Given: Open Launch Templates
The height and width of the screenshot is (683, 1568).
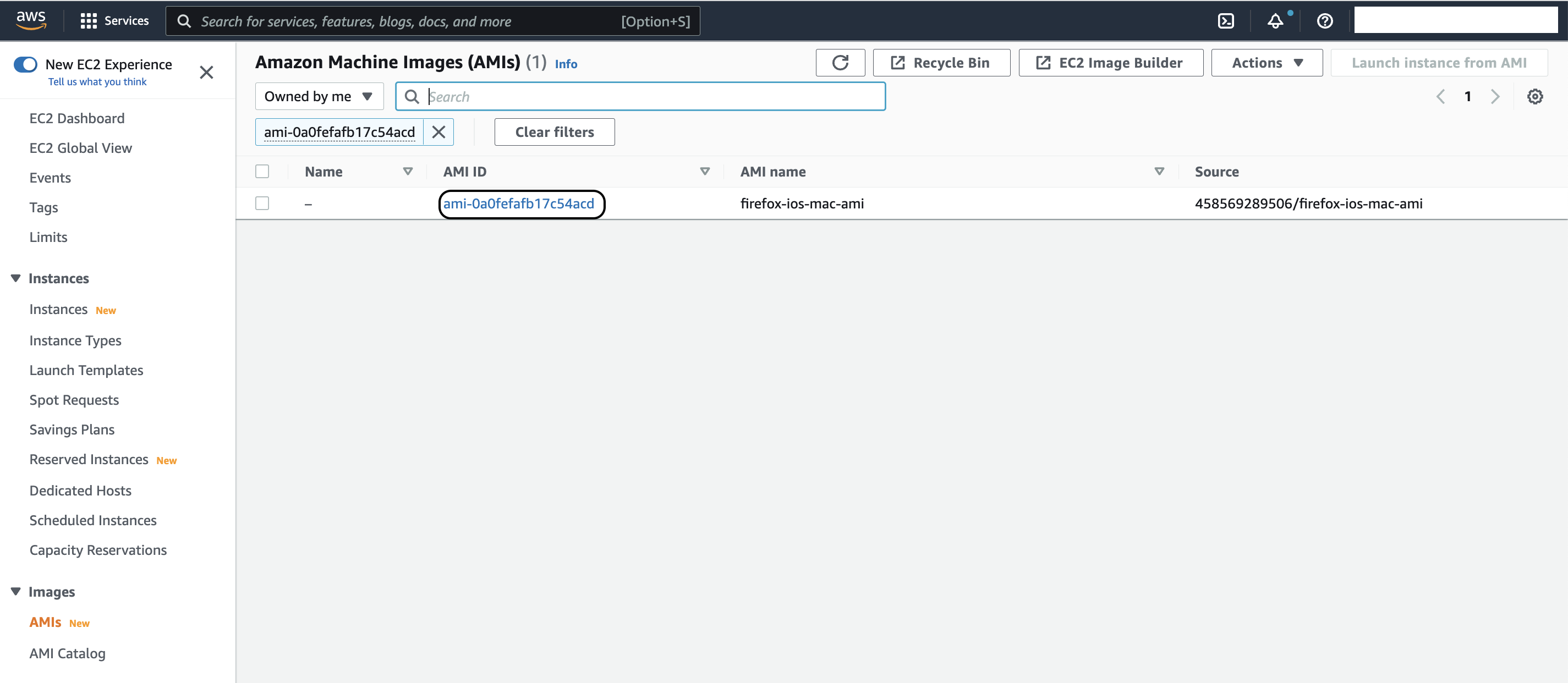Looking at the screenshot, I should [86, 371].
